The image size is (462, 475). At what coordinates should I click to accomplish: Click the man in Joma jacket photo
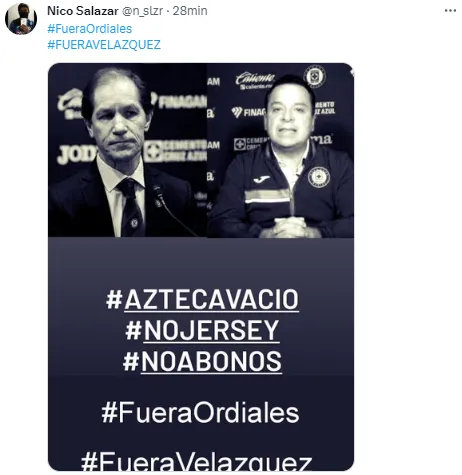pos(281,150)
